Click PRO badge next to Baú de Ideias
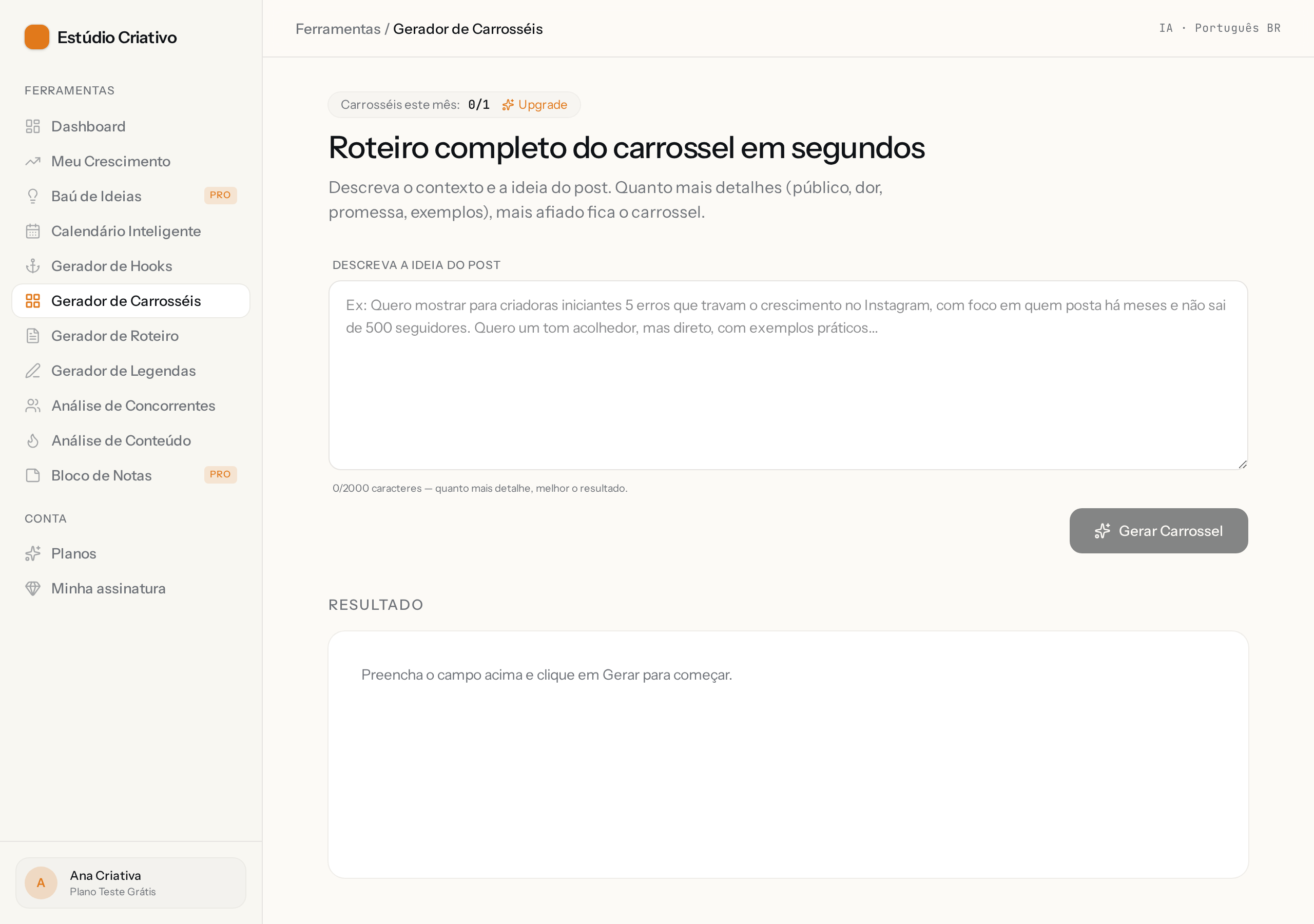Viewport: 1314px width, 924px height. click(220, 195)
